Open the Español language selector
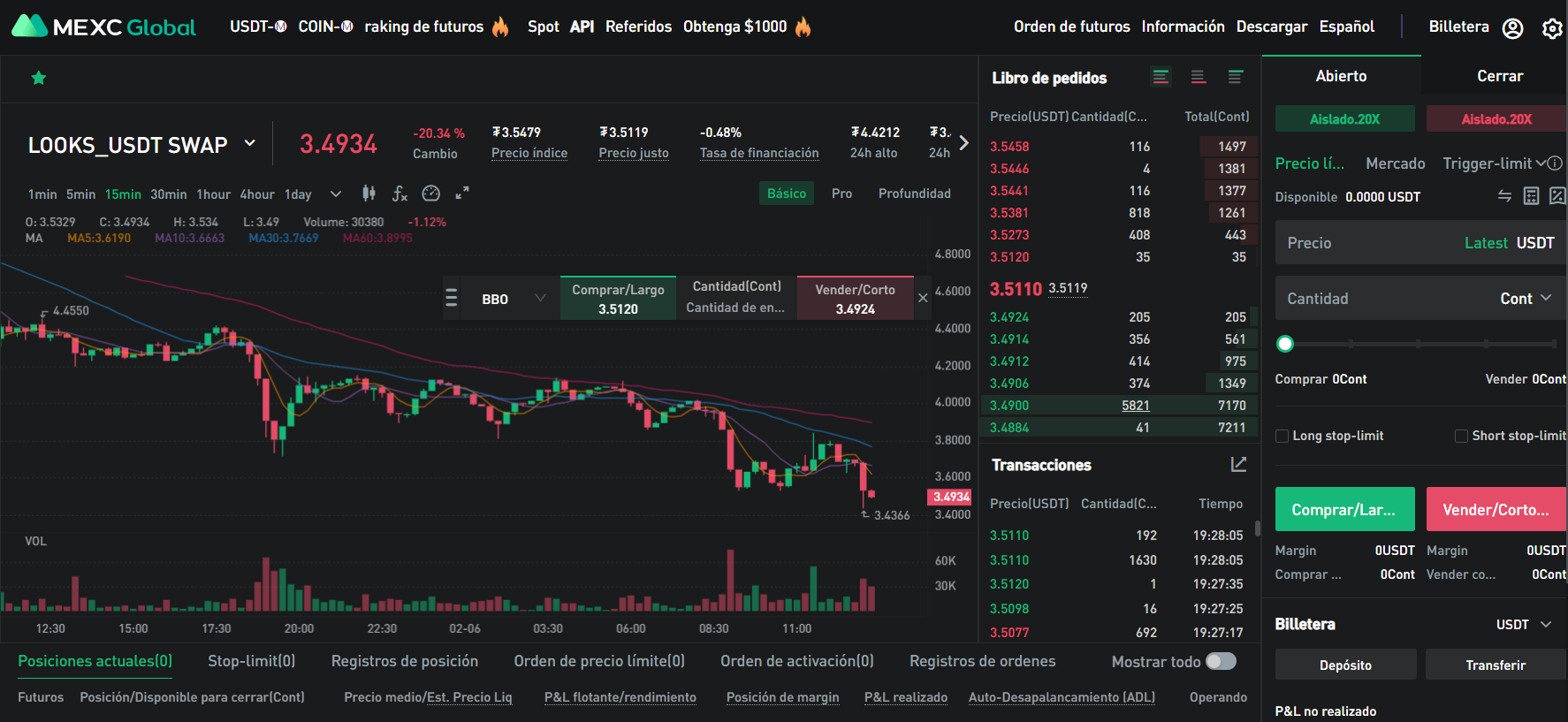This screenshot has width=1568, height=722. pyautogui.click(x=1346, y=27)
